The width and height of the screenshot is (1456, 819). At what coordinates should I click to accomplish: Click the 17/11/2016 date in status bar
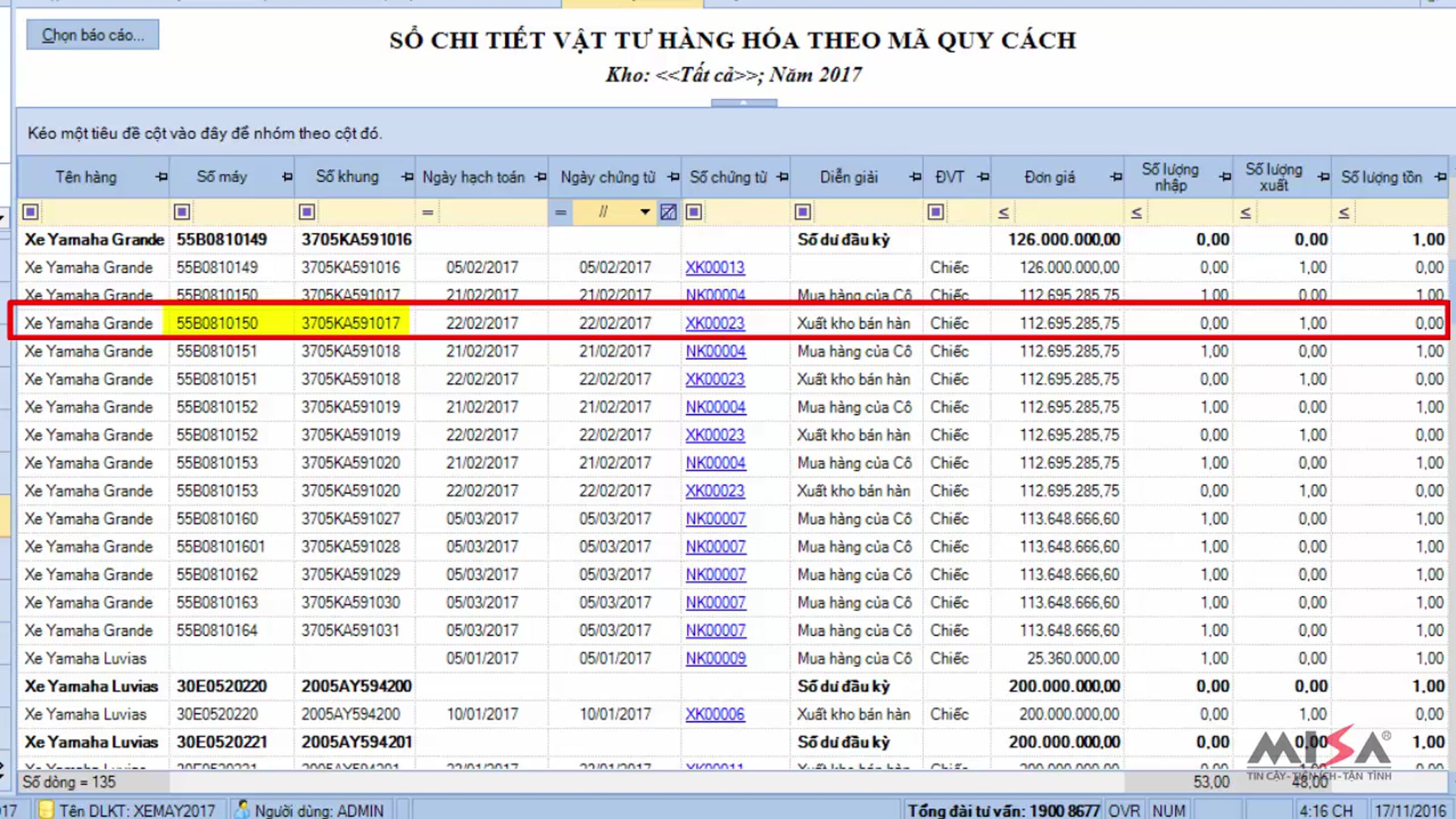tap(1410, 811)
